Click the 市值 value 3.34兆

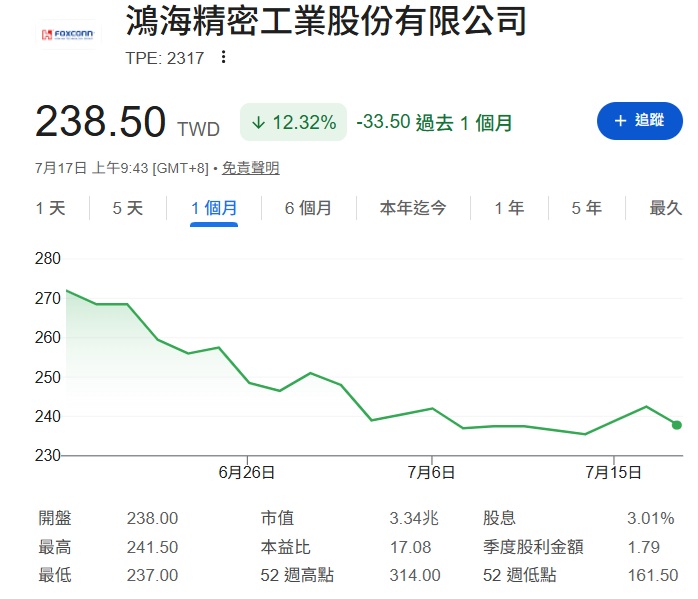click(x=414, y=518)
